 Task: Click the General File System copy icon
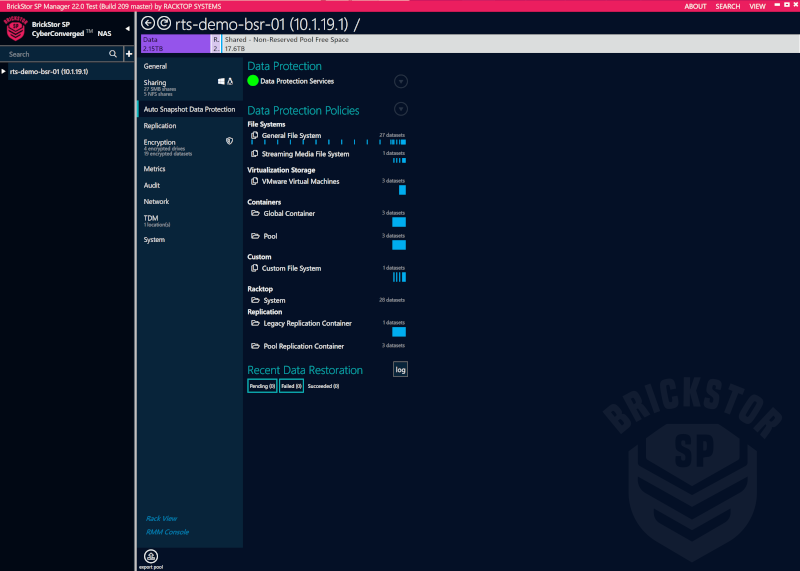[254, 135]
